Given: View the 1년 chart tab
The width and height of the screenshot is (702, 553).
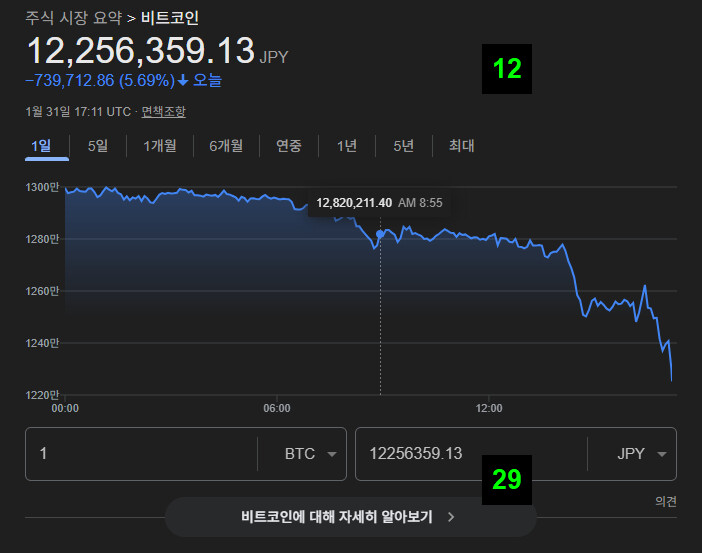Looking at the screenshot, I should (x=347, y=146).
